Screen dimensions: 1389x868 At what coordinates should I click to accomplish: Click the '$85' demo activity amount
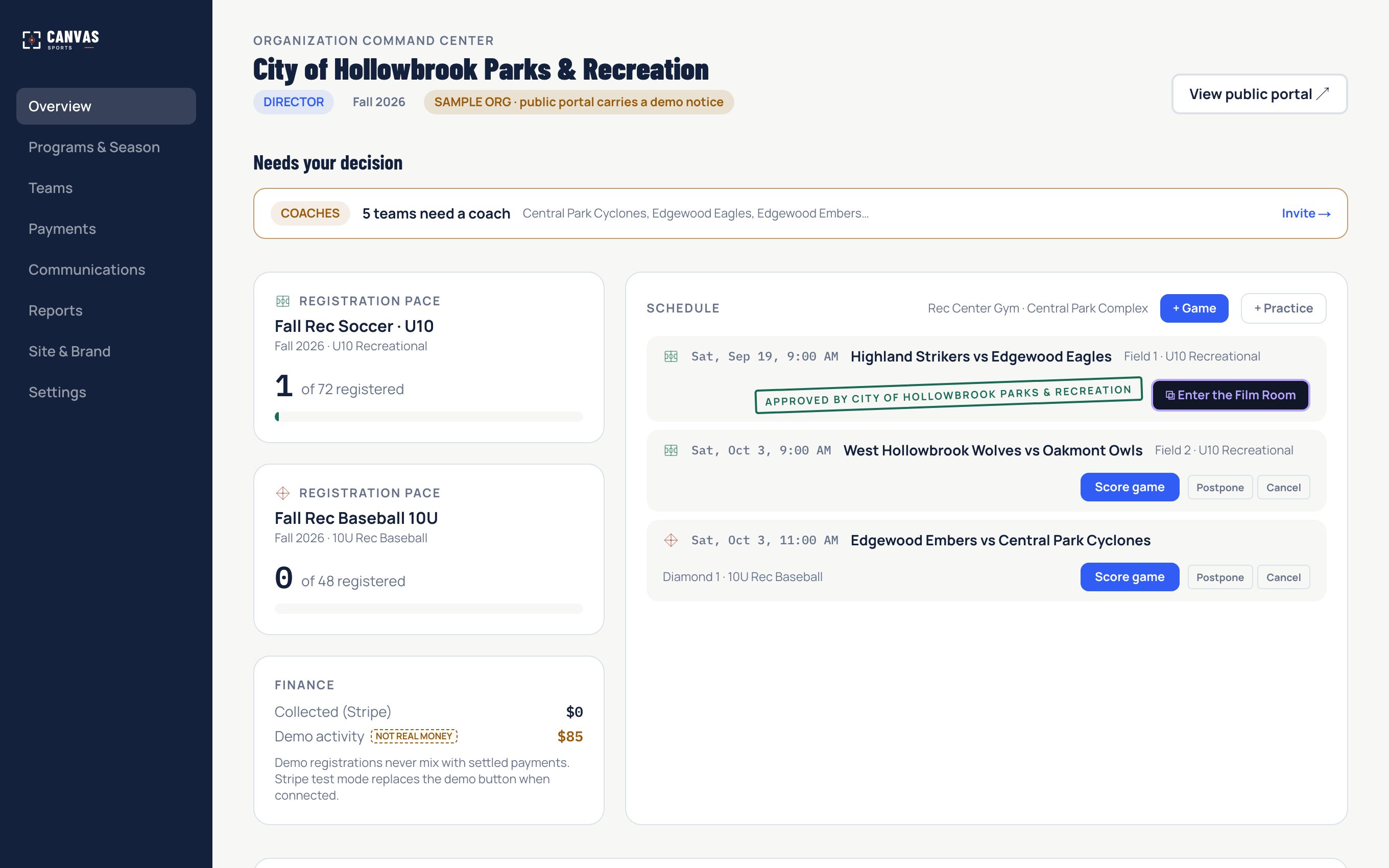click(570, 737)
